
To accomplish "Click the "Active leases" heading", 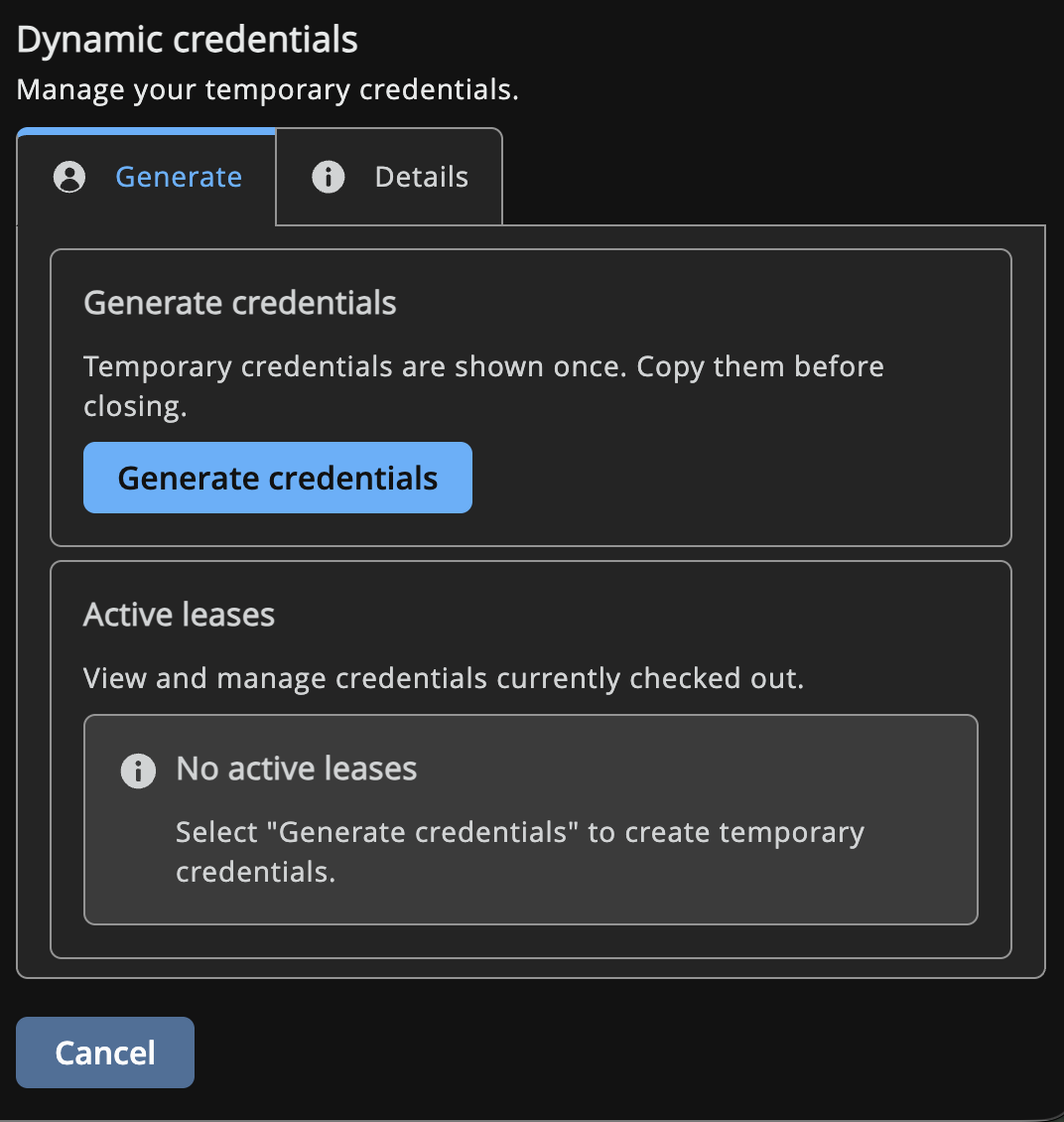I will pyautogui.click(x=179, y=615).
